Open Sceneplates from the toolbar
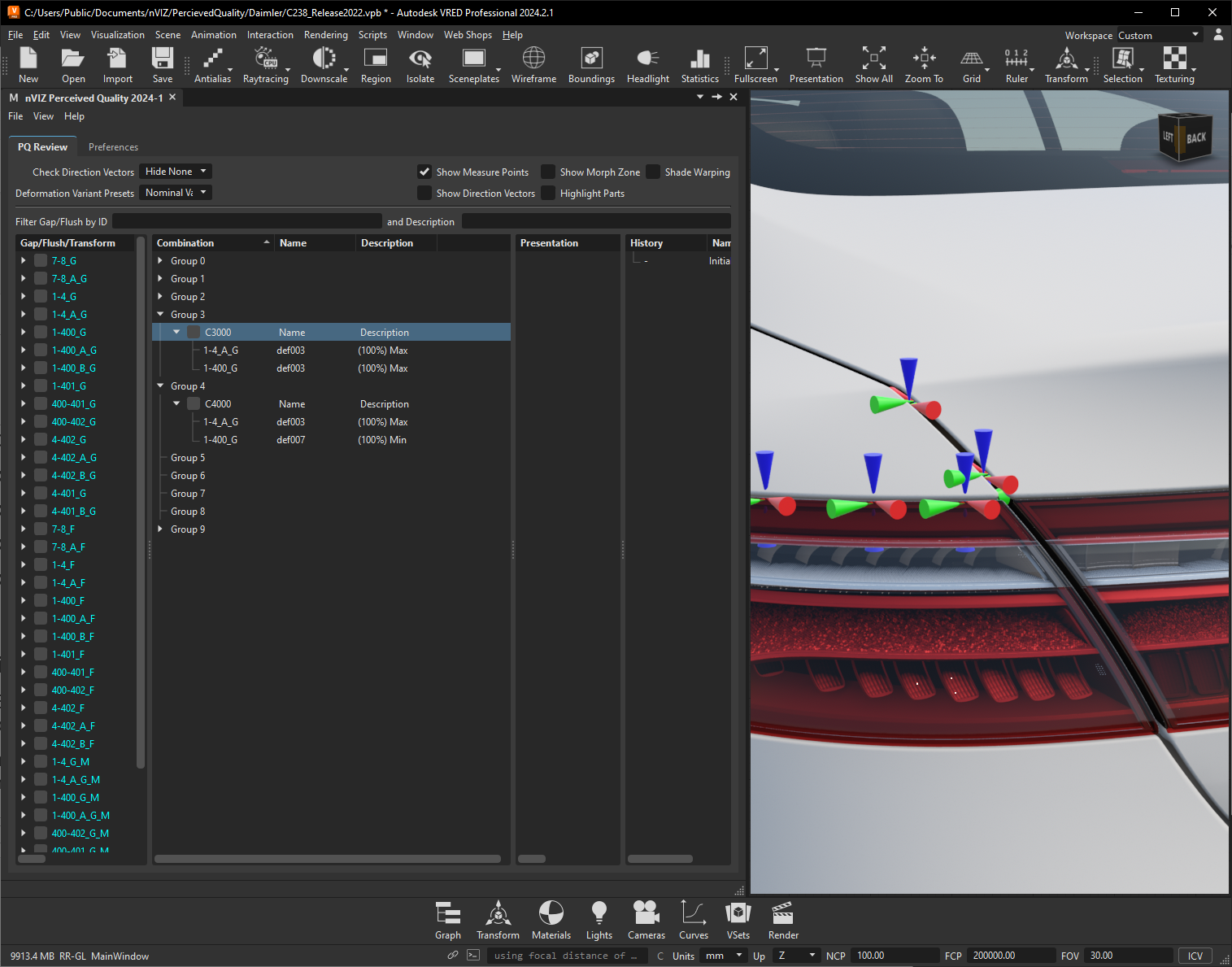The image size is (1232, 967). (474, 65)
